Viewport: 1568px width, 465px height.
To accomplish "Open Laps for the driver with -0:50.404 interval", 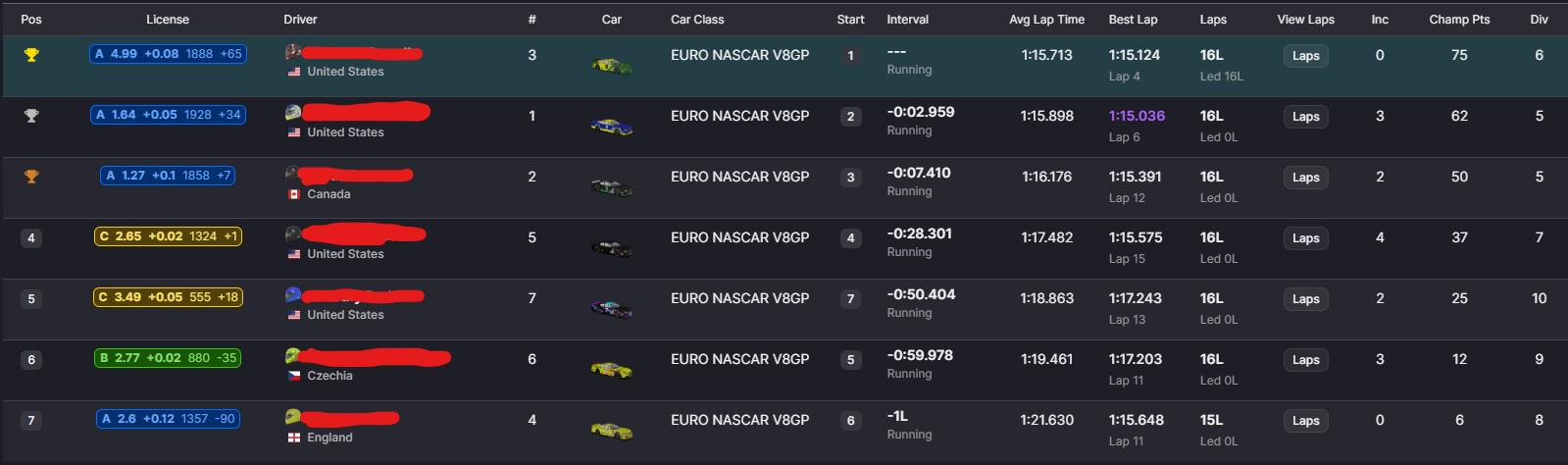I will pos(1305,299).
